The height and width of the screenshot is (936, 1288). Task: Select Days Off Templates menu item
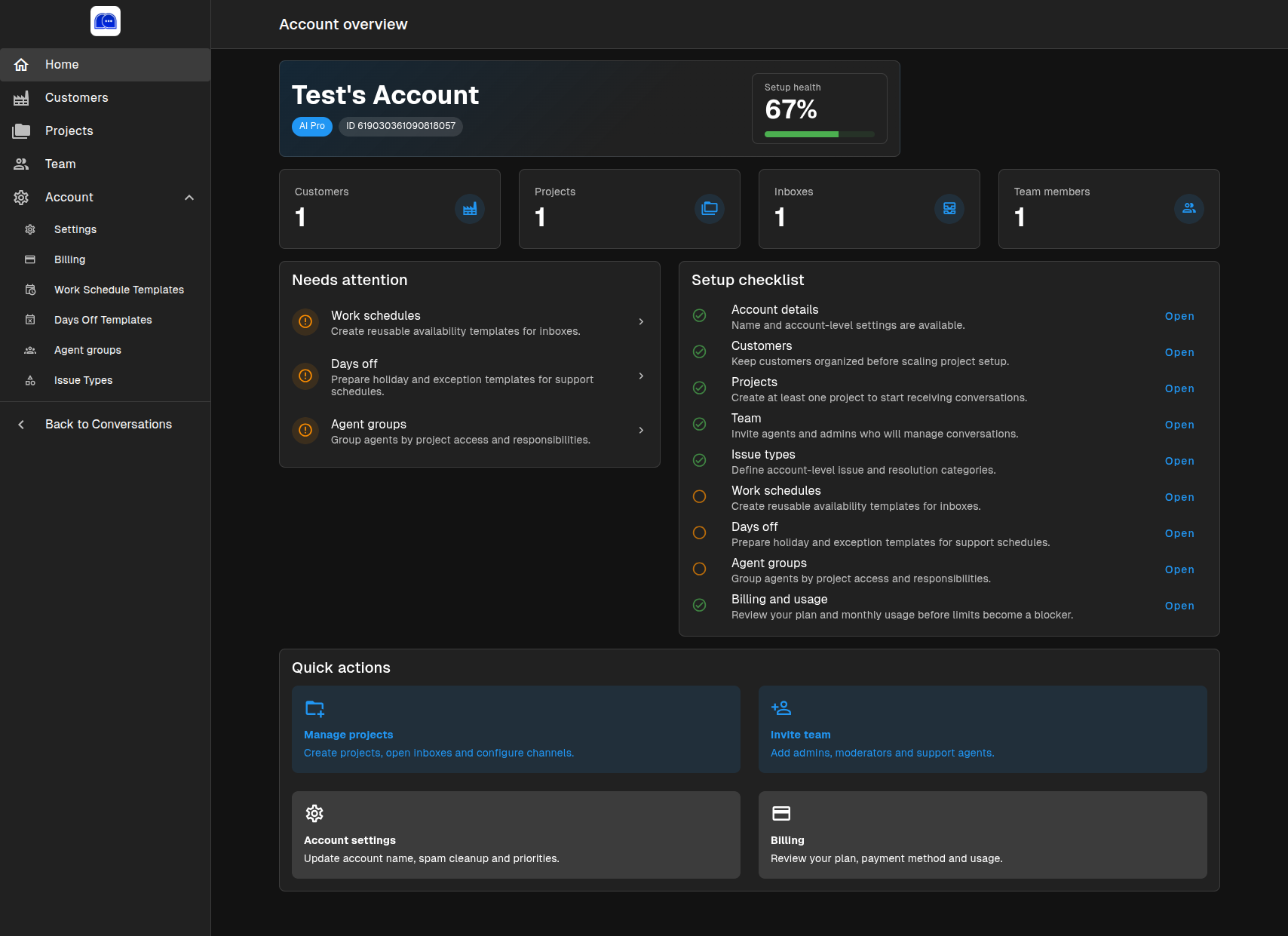tap(106, 320)
